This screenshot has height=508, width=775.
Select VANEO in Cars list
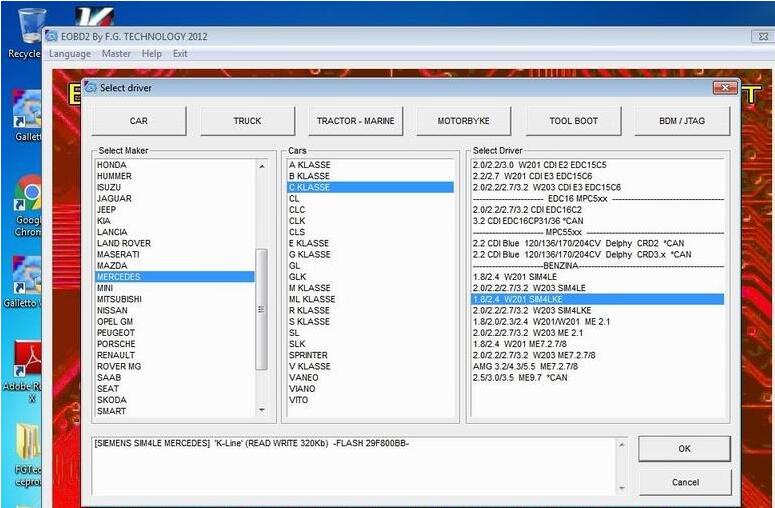370,378
